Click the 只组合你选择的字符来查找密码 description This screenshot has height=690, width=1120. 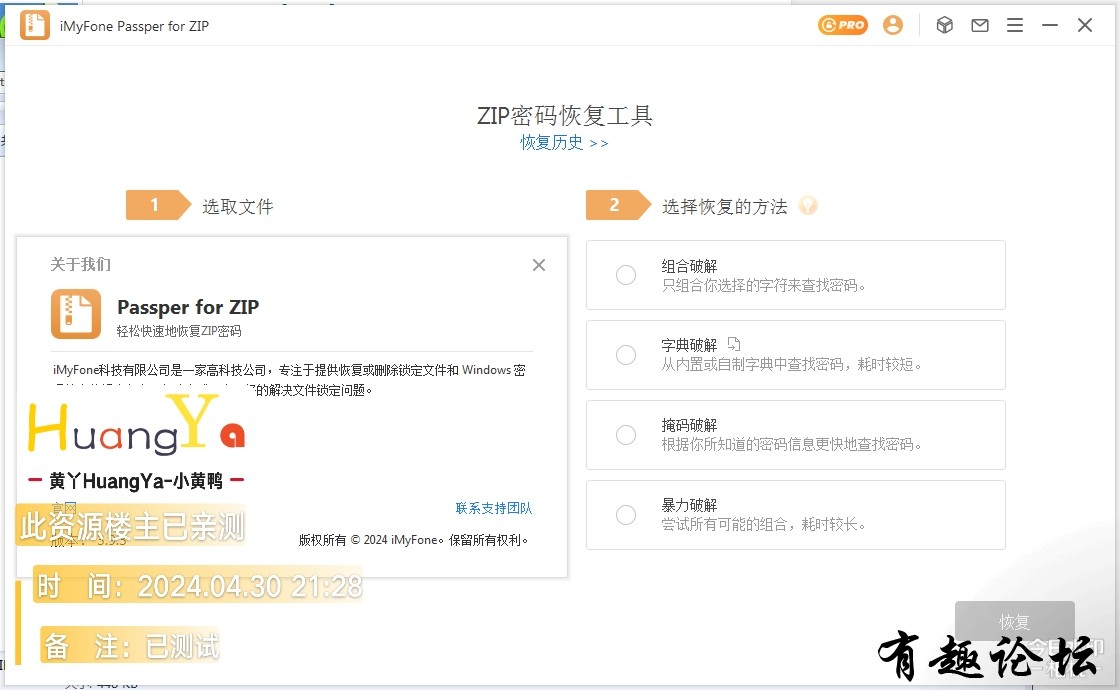pos(763,286)
